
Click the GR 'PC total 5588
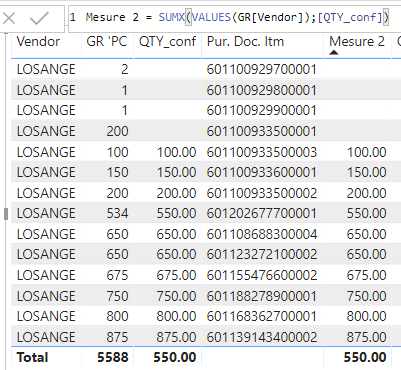[113, 357]
